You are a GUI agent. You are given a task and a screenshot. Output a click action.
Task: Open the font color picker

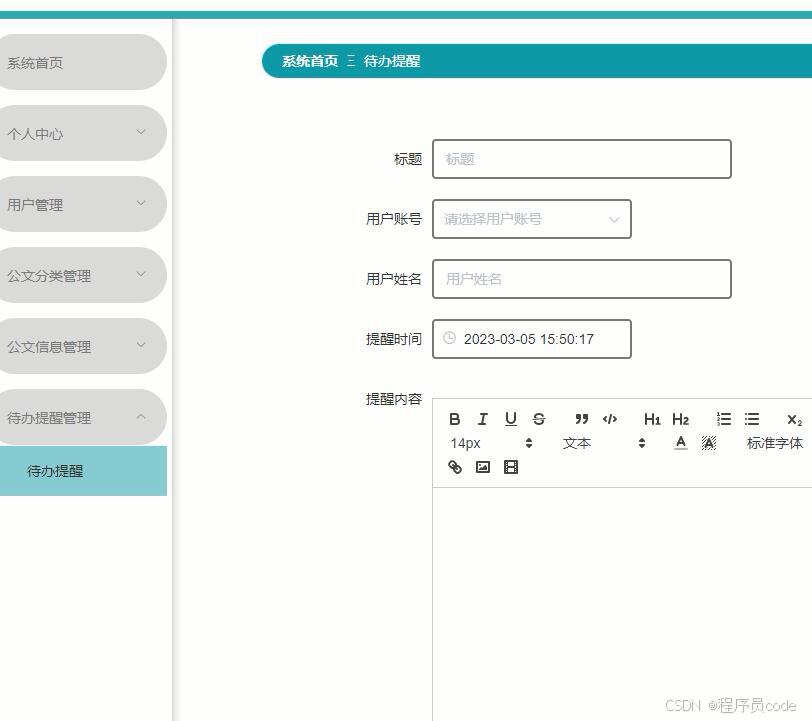point(680,443)
